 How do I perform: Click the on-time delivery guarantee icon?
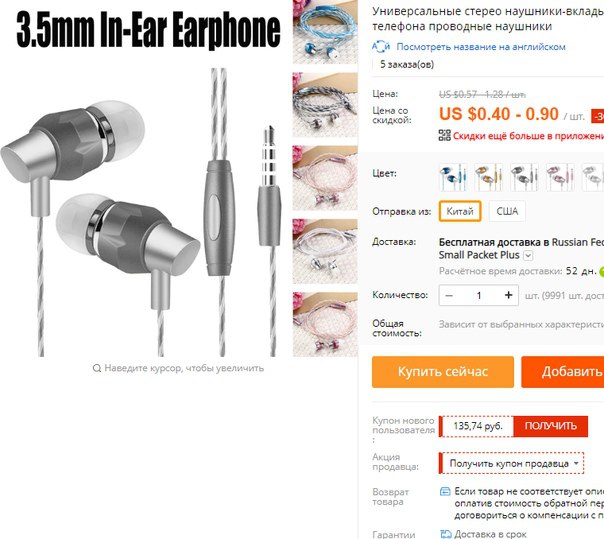click(x=445, y=534)
